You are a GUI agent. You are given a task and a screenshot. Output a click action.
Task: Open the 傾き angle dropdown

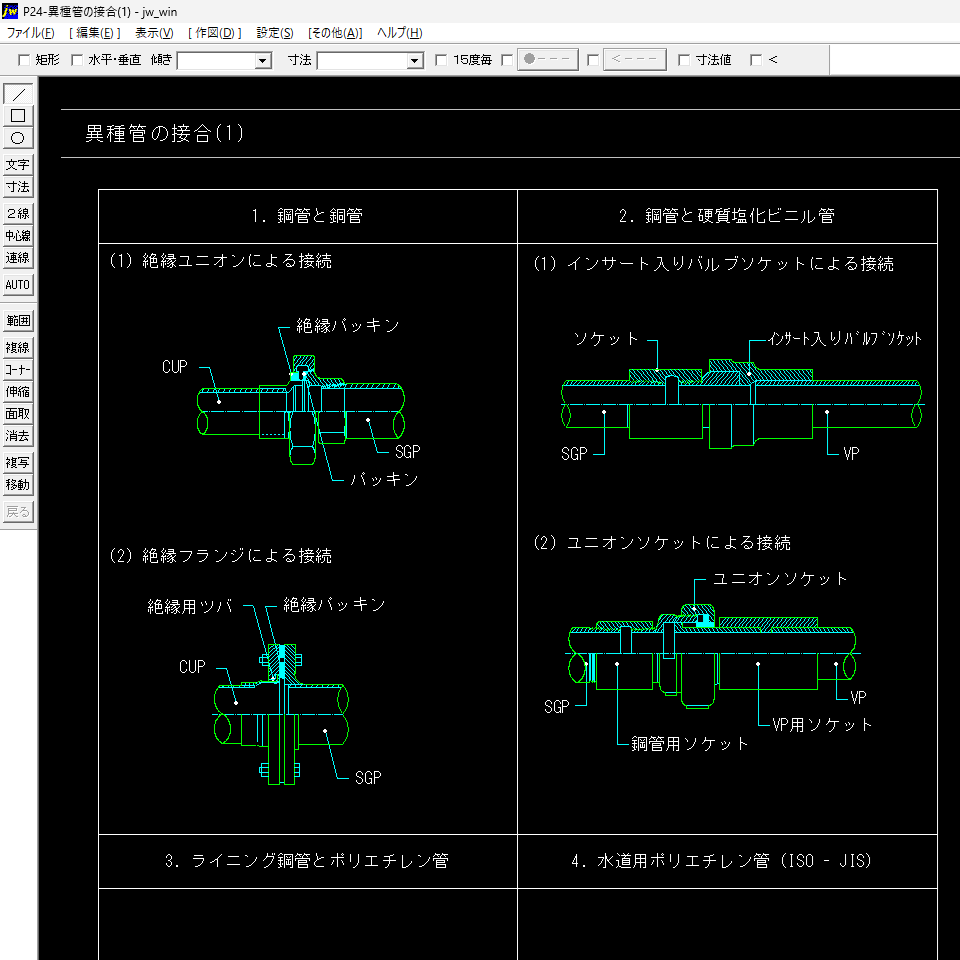(x=263, y=61)
